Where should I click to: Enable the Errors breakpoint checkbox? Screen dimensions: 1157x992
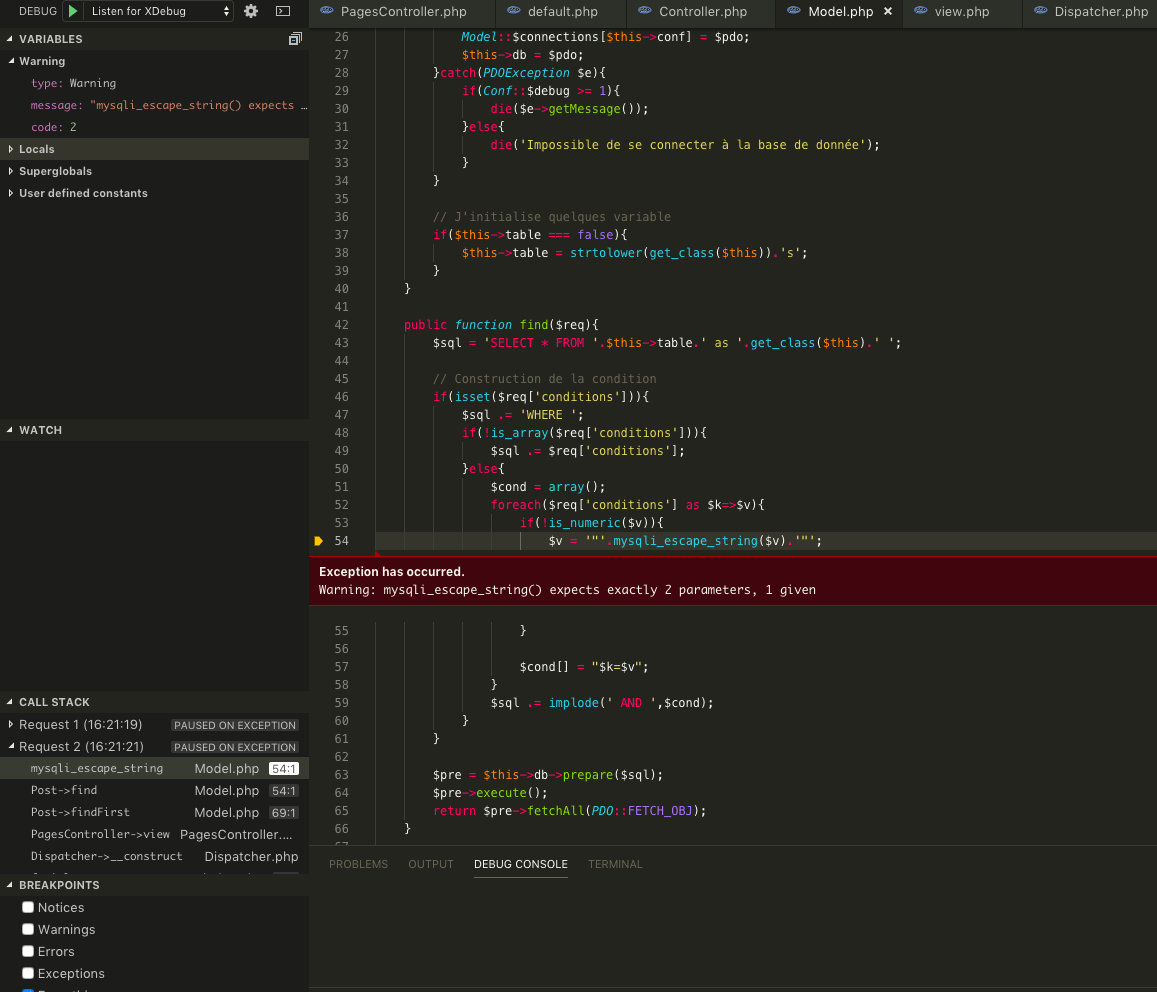click(28, 951)
